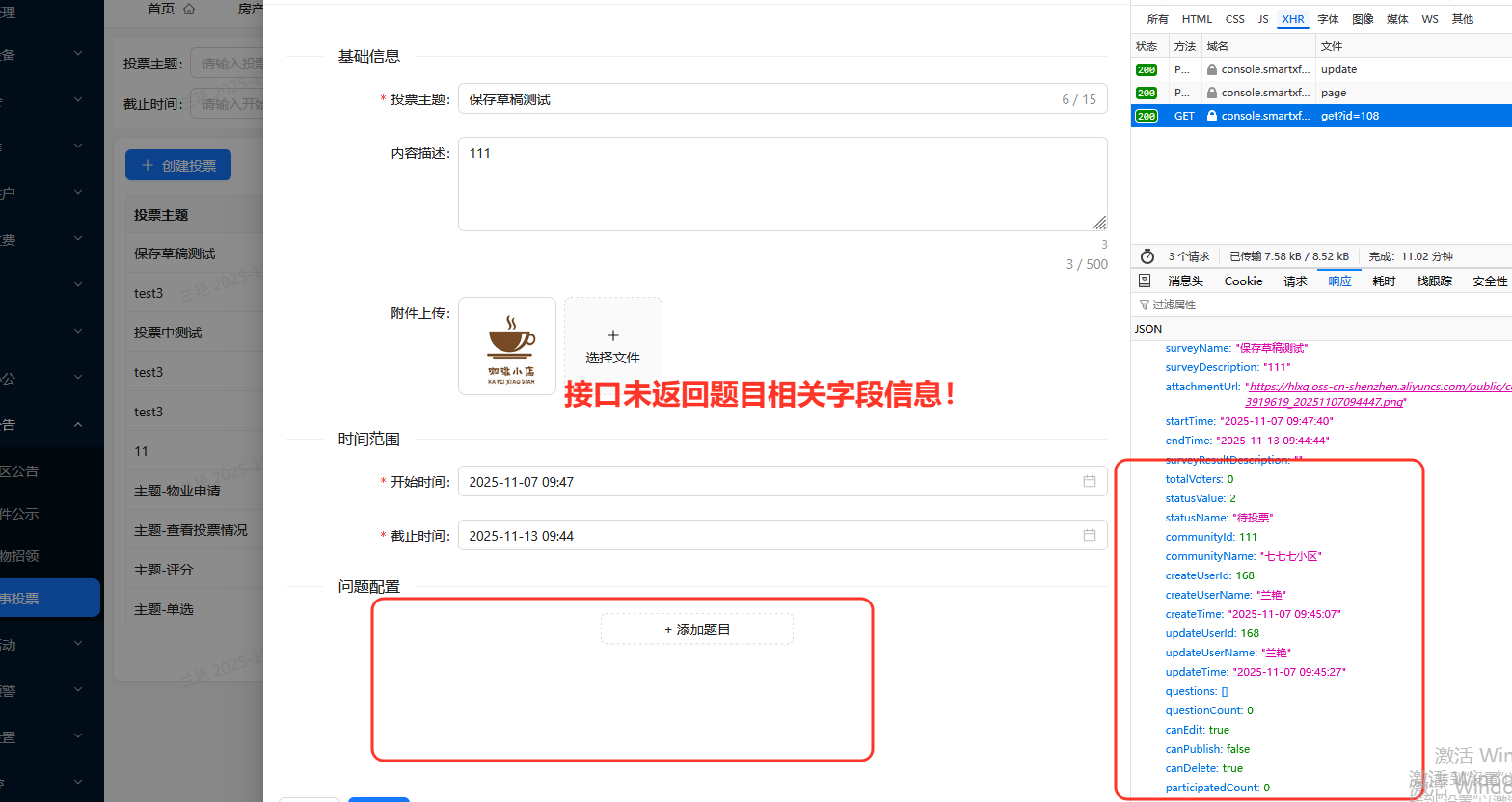Click the + 添加题目 button
Viewport: 1512px width, 802px height.
(697, 628)
